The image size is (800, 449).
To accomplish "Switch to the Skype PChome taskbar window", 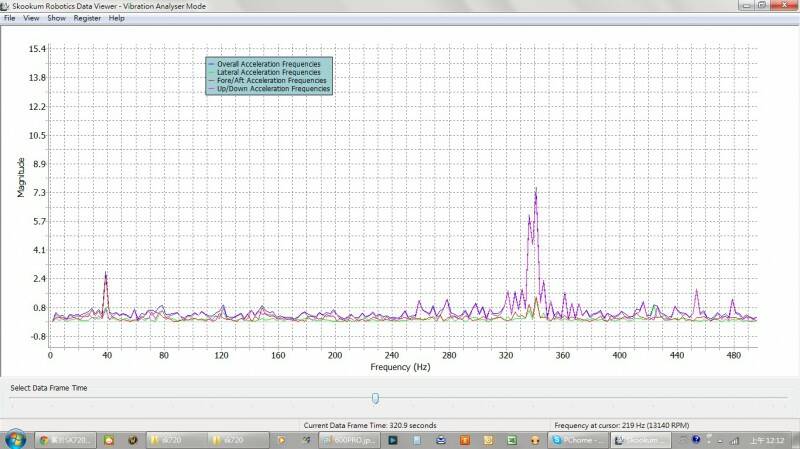I will 578,440.
